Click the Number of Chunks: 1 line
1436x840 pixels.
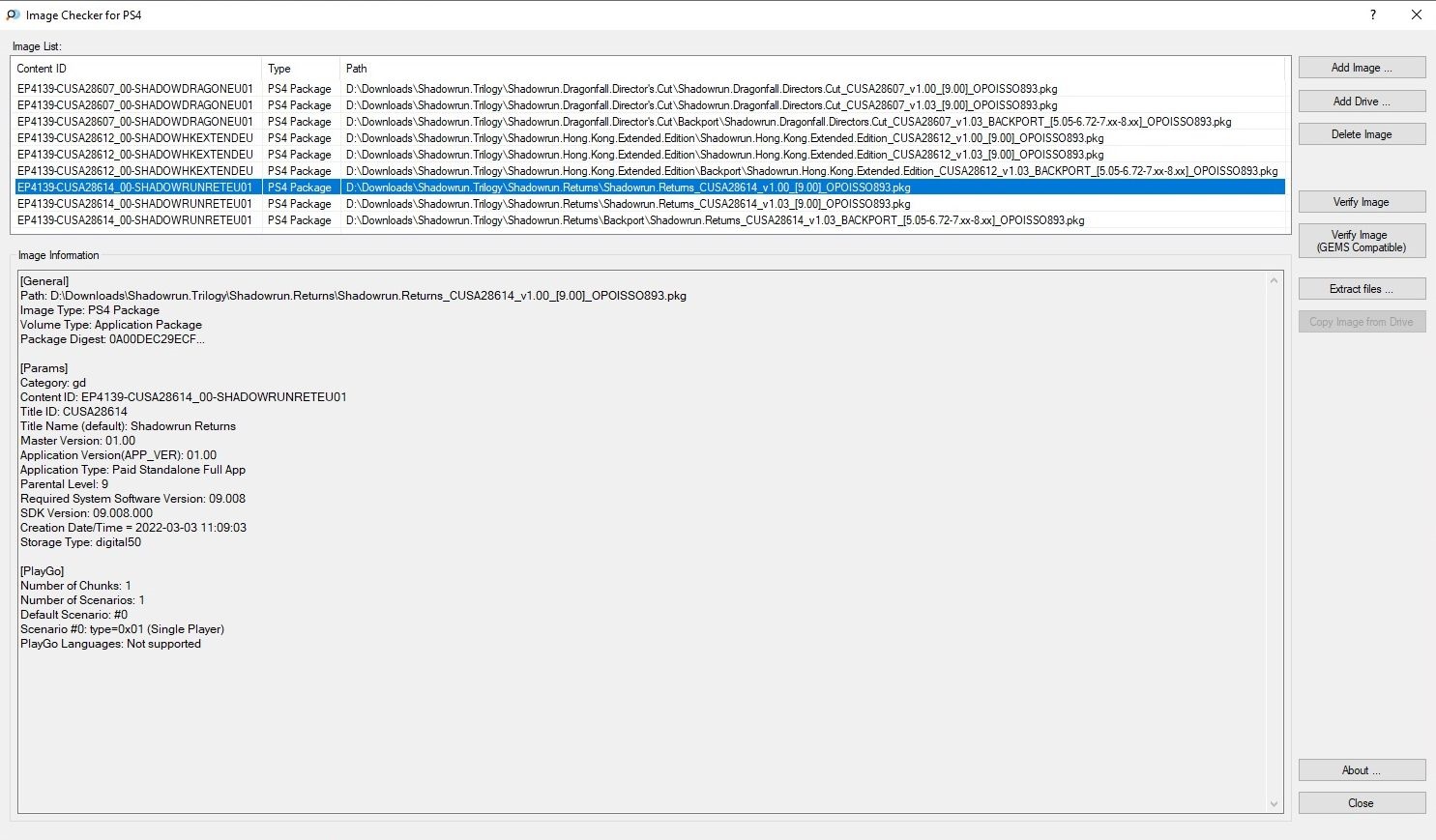pyautogui.click(x=75, y=586)
